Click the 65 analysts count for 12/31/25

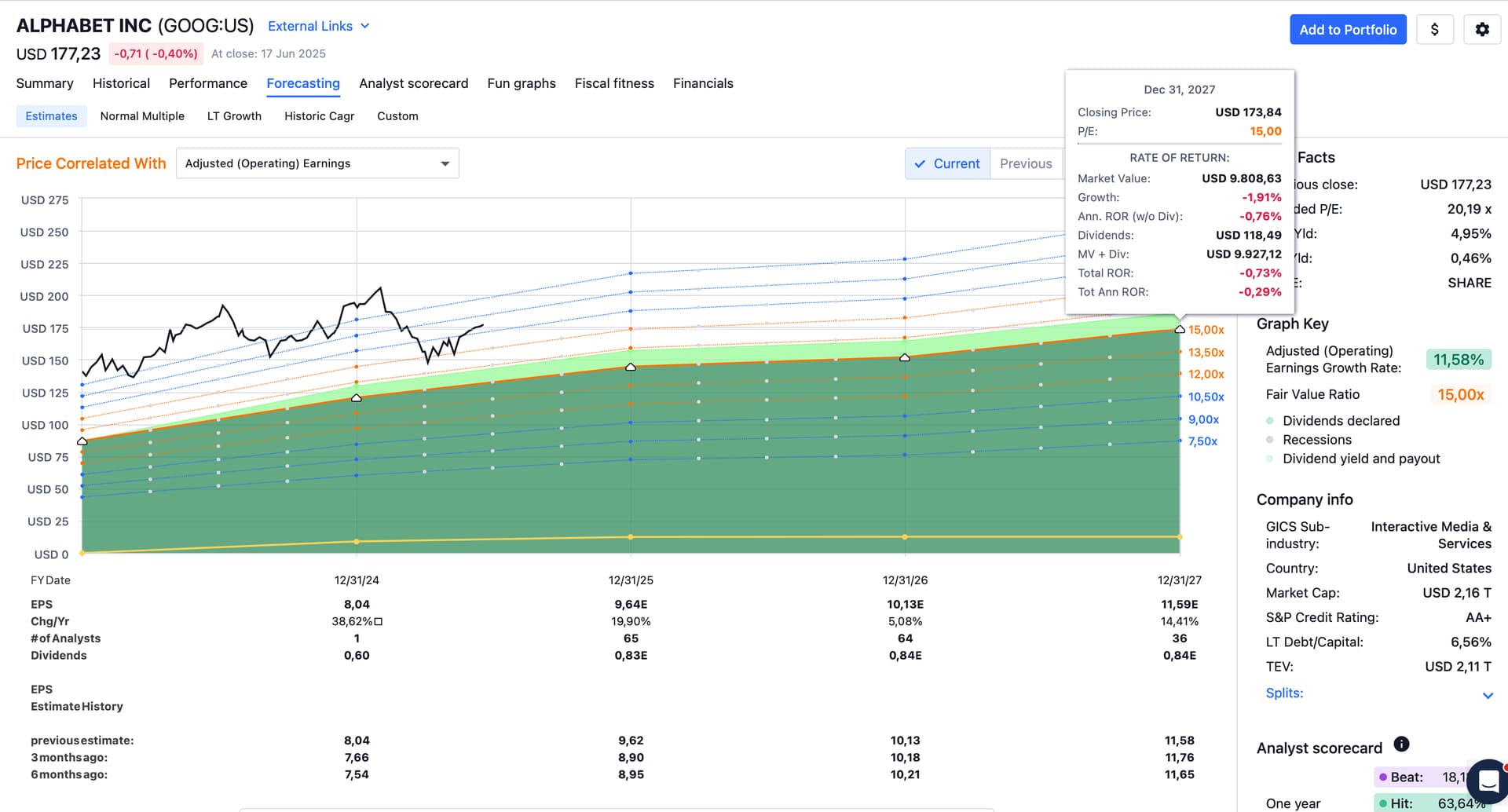pyautogui.click(x=631, y=638)
